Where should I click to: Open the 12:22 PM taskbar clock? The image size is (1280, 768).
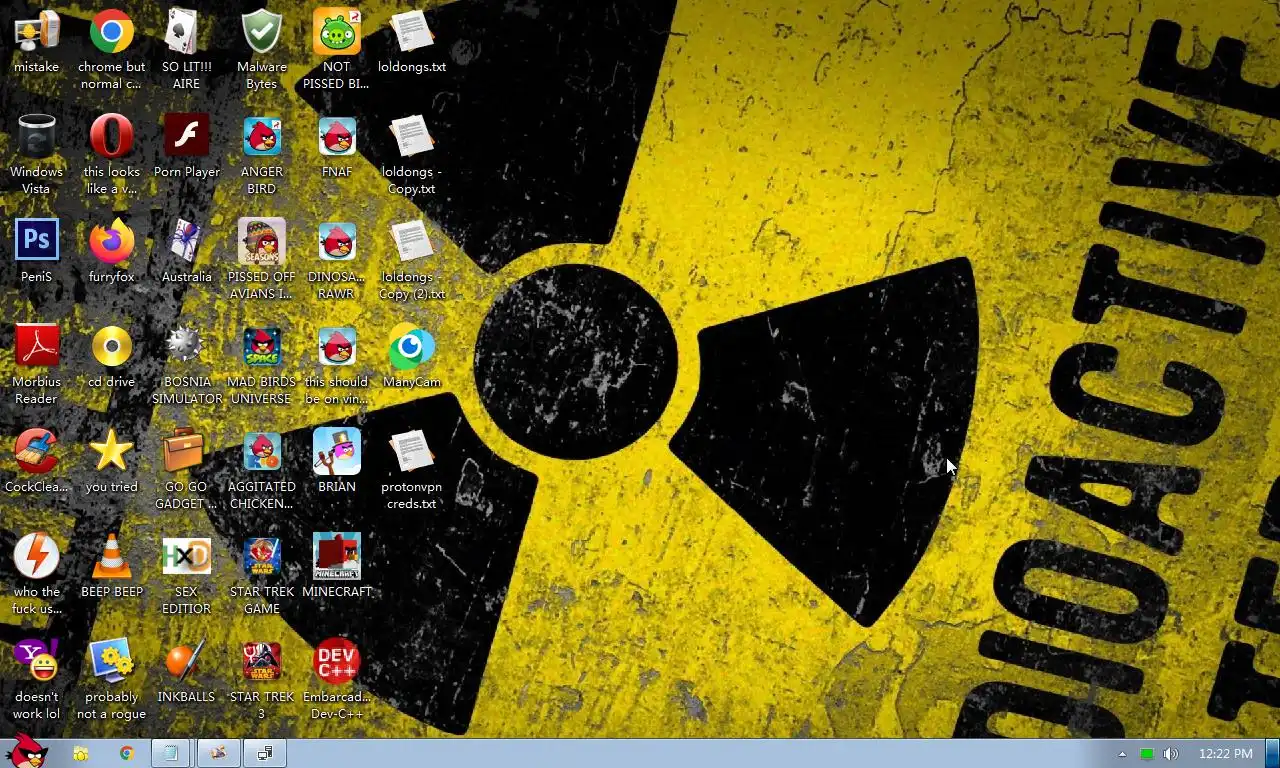1225,754
